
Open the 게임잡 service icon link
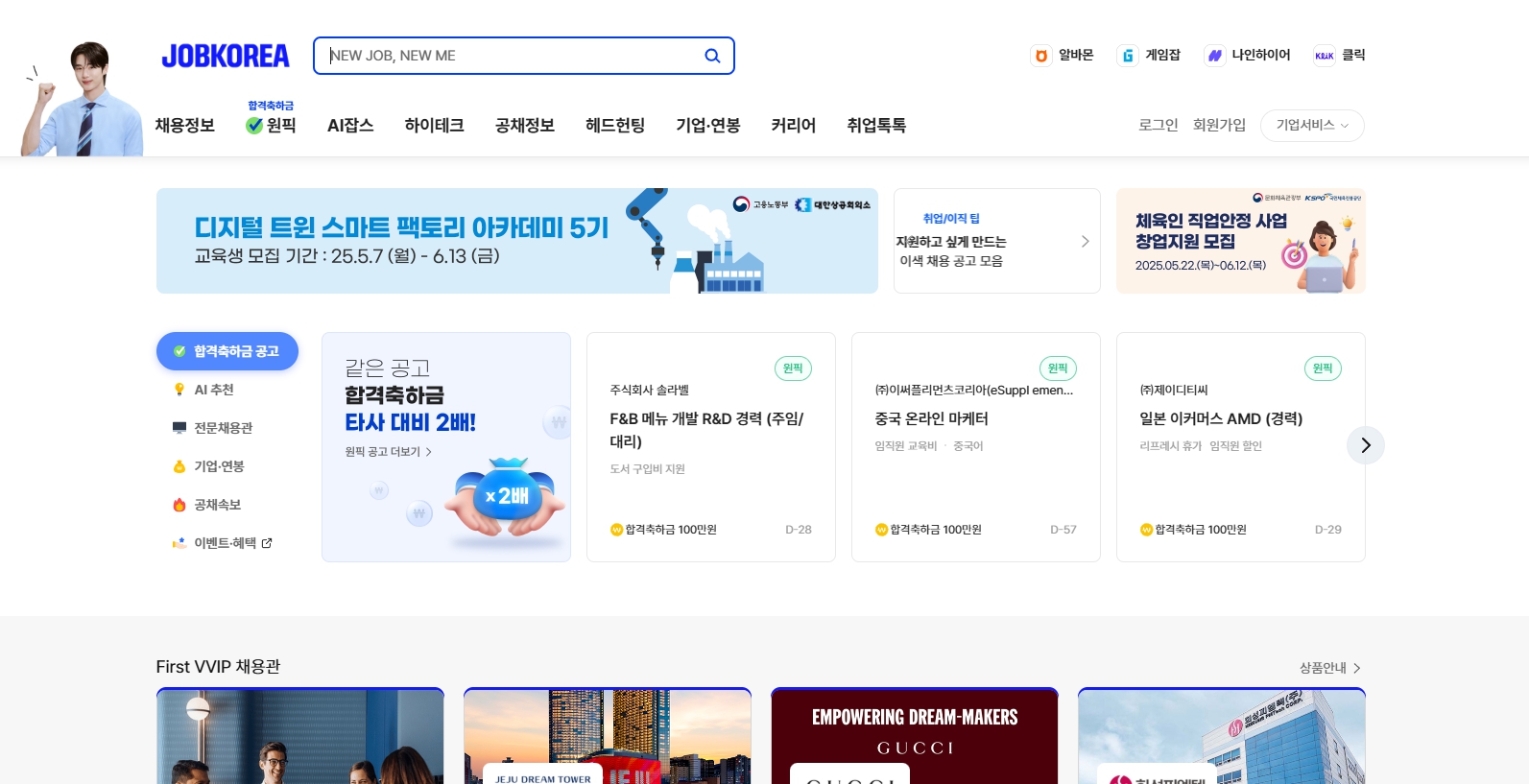click(x=1127, y=56)
